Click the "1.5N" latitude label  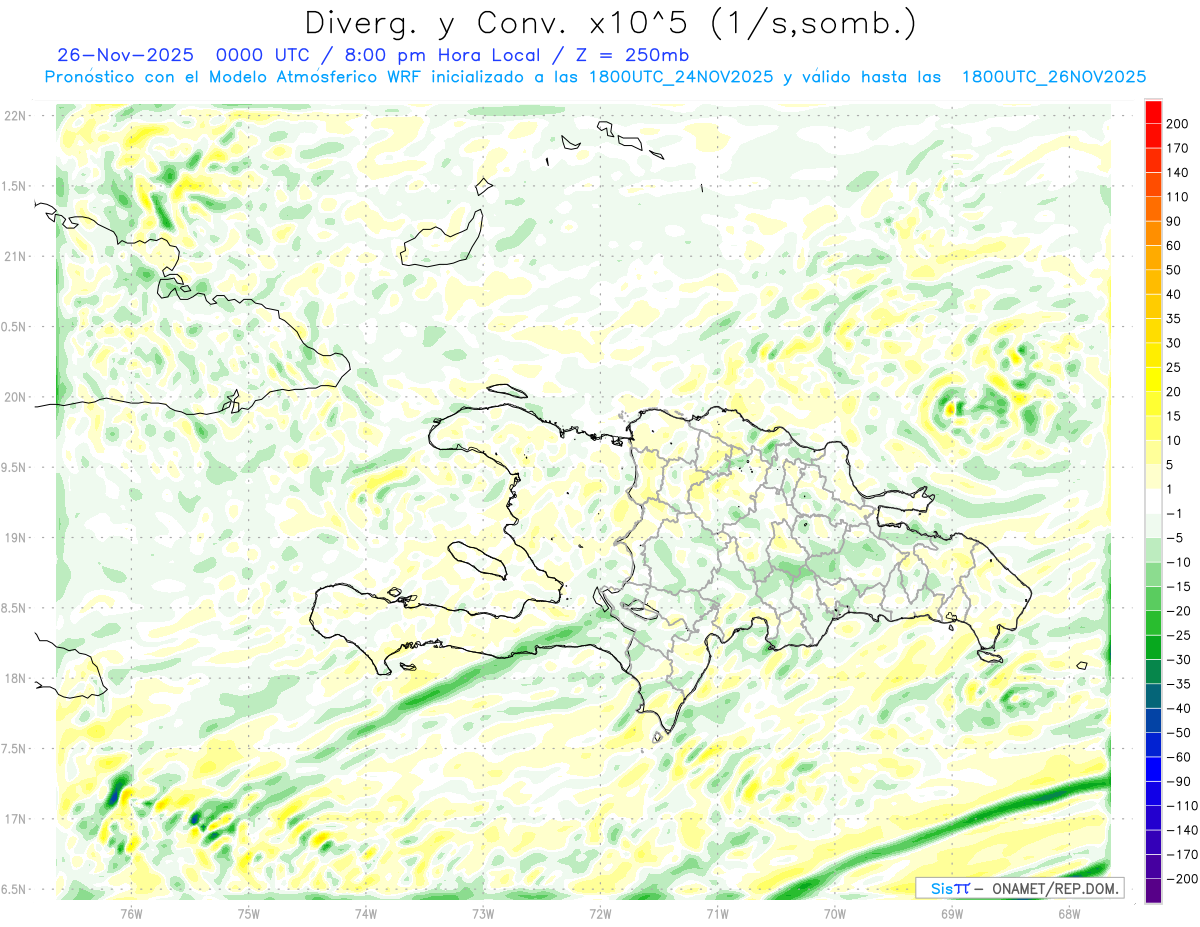(x=14, y=186)
